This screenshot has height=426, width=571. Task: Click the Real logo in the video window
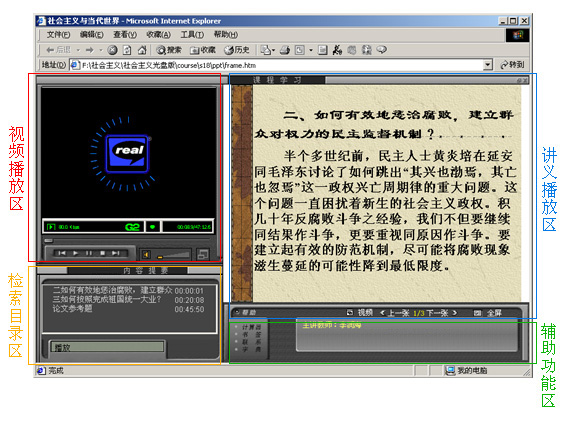[x=127, y=154]
